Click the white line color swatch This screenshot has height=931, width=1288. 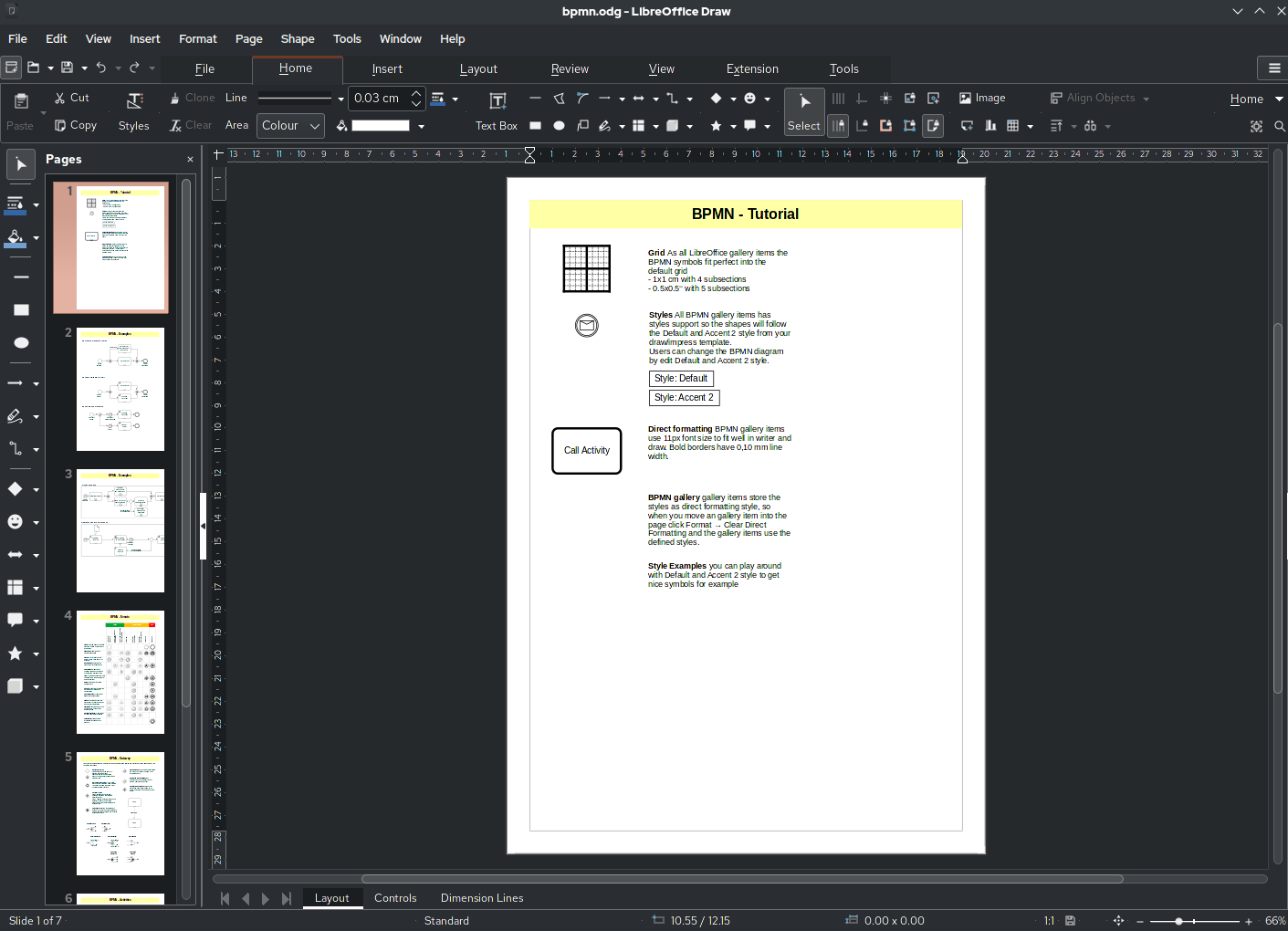(x=379, y=125)
